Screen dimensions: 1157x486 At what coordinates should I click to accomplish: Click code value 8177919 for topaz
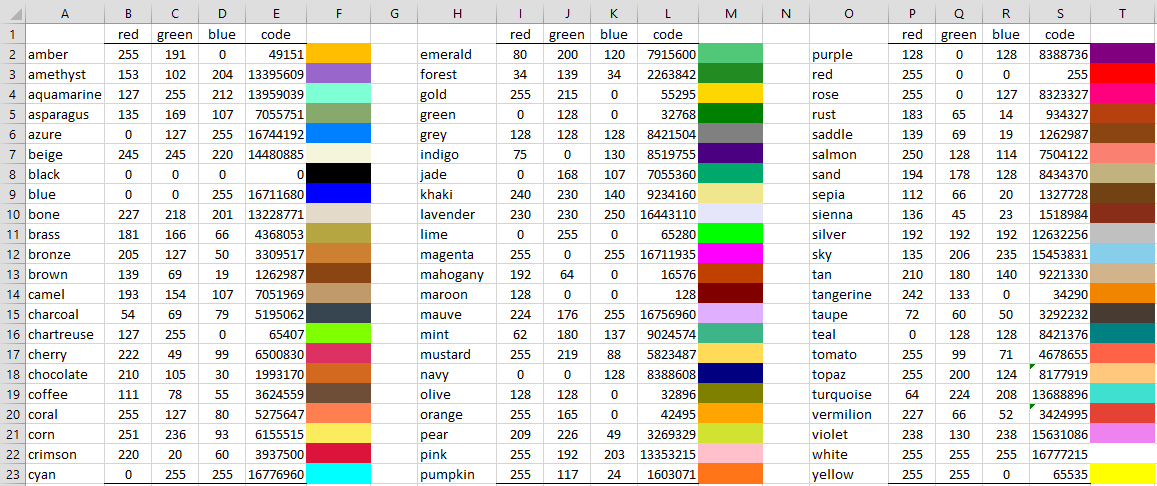click(x=1060, y=375)
